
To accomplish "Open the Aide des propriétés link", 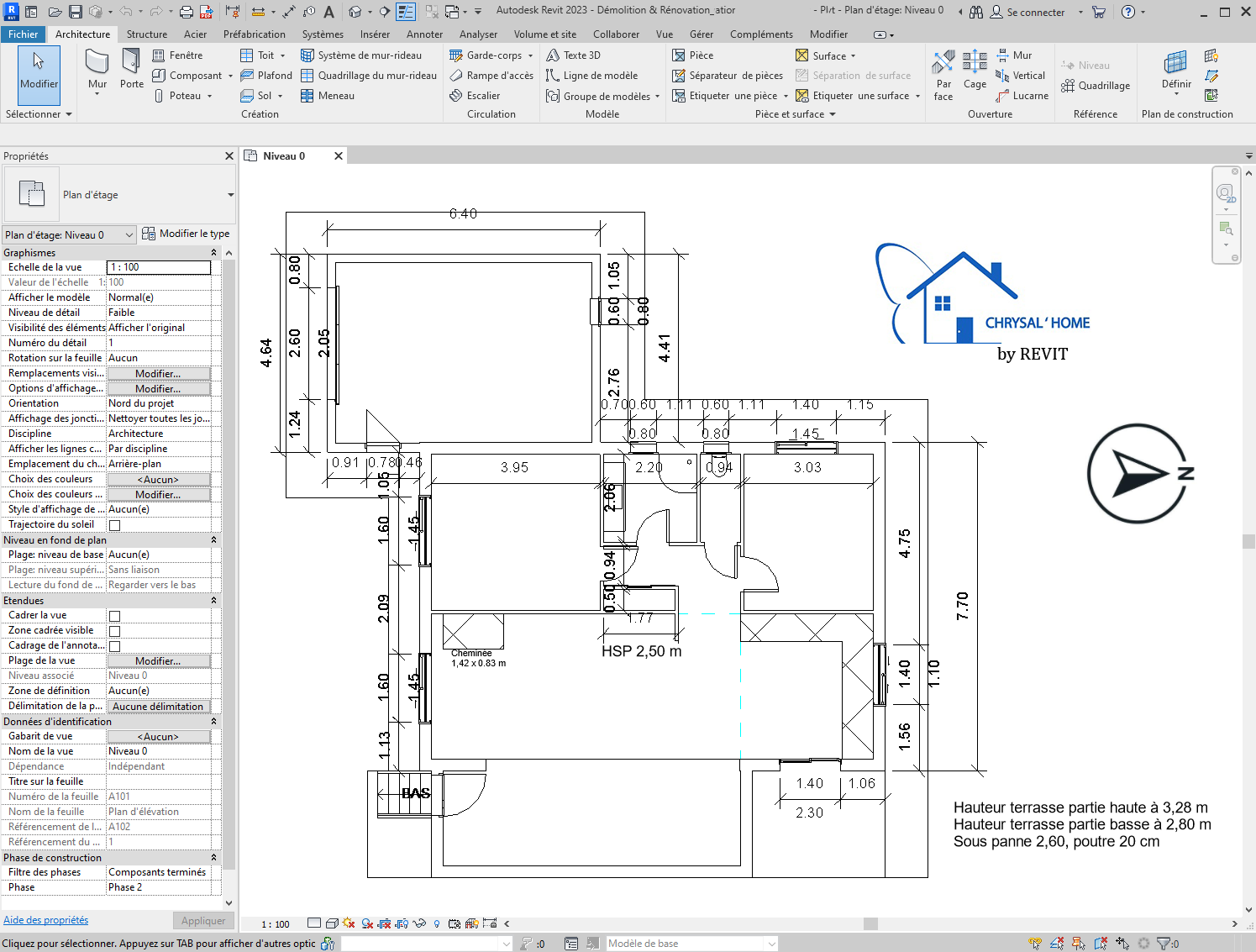I will pos(45,920).
